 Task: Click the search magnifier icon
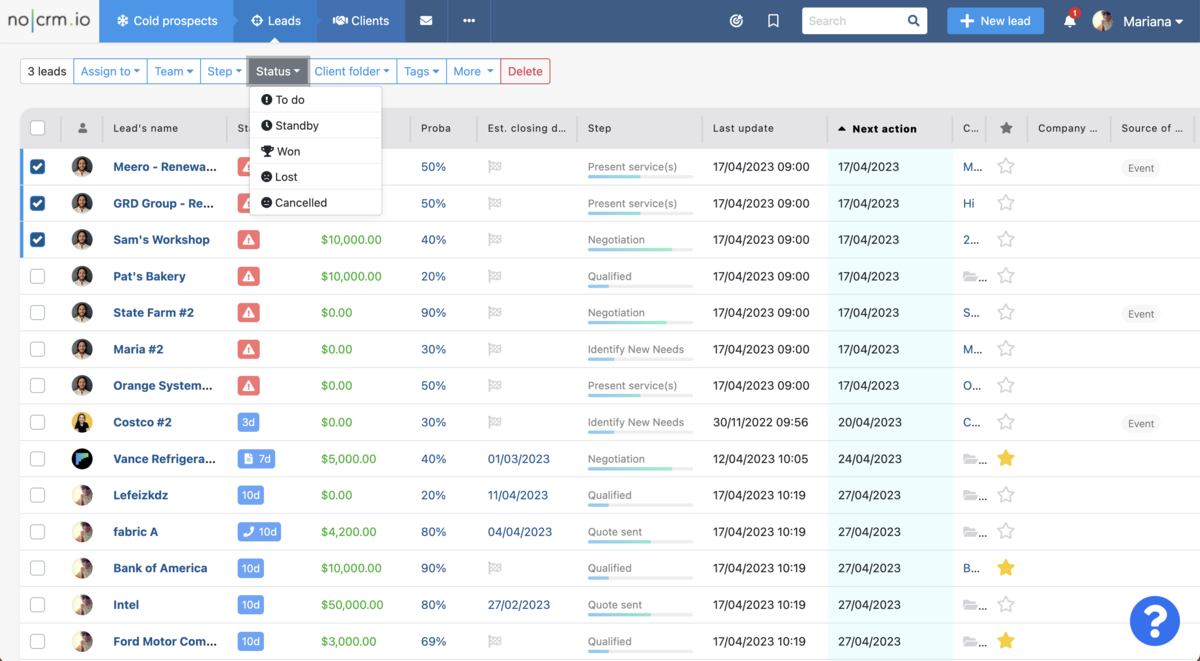coord(913,21)
